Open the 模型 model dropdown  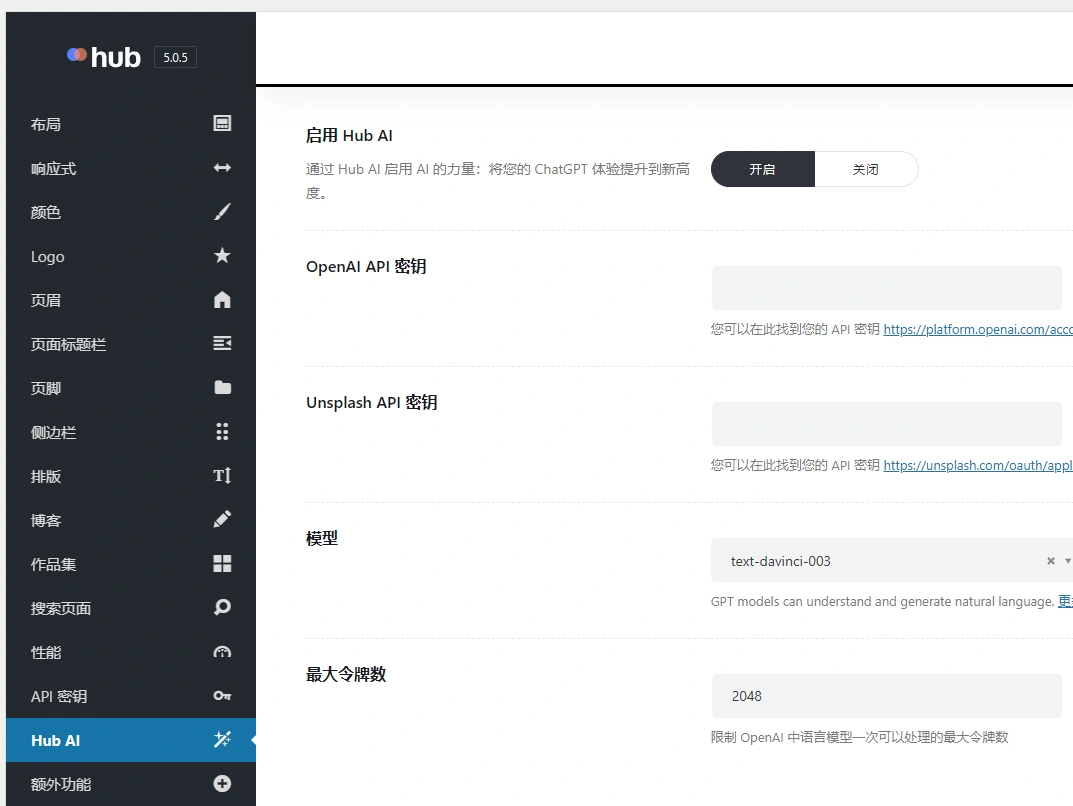click(x=1068, y=561)
